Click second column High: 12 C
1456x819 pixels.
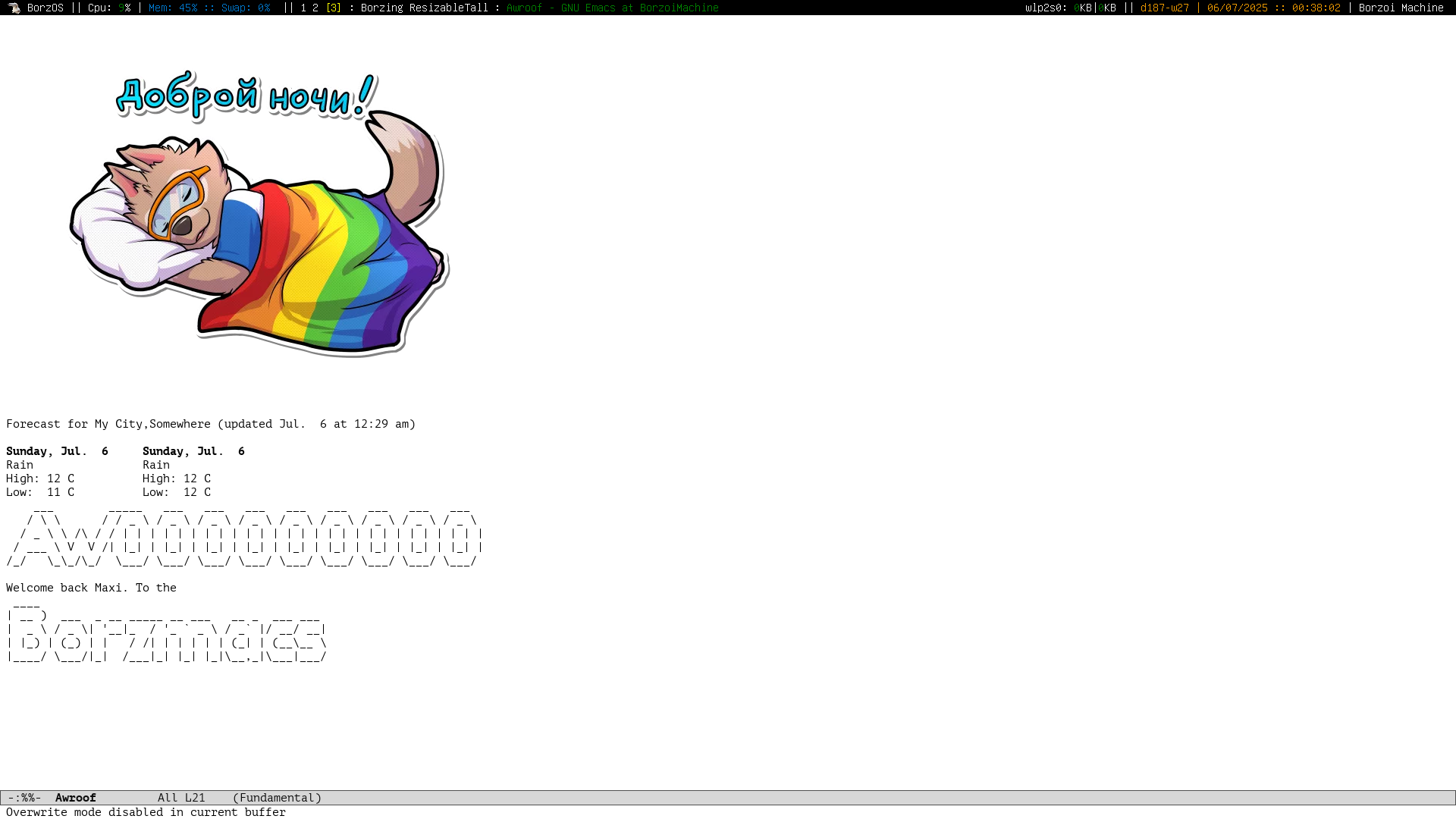pyautogui.click(x=177, y=479)
